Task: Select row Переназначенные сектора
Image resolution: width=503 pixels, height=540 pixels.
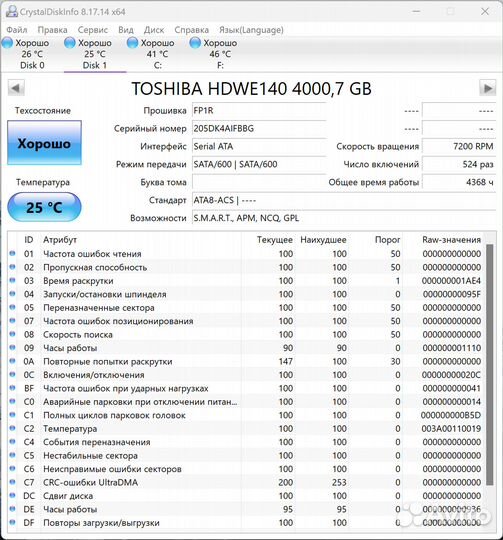Action: pyautogui.click(x=246, y=308)
